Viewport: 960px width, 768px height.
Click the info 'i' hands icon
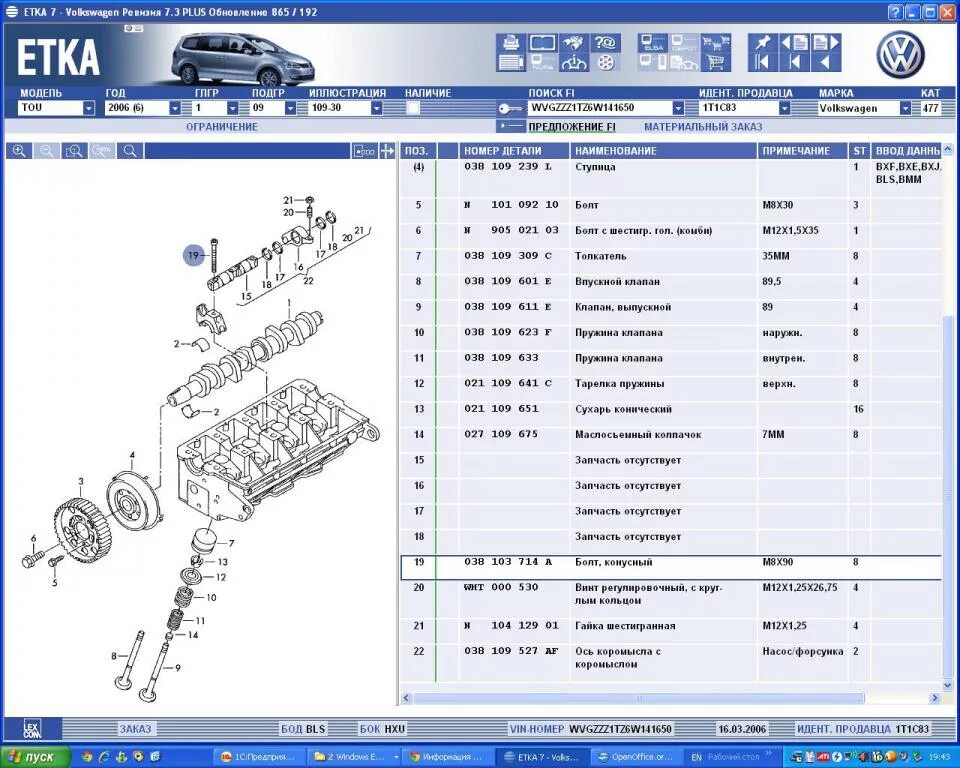(x=574, y=62)
